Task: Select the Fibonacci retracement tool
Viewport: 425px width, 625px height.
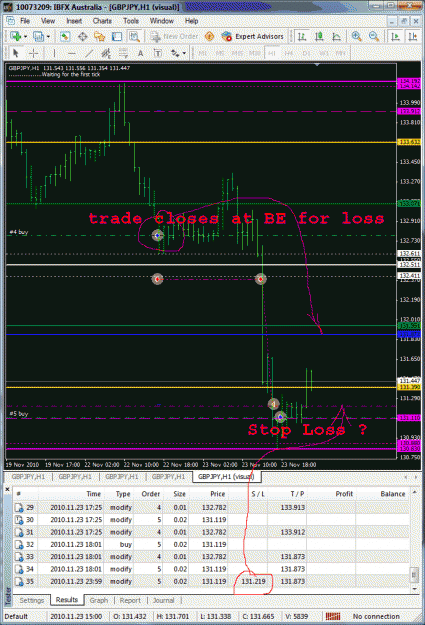Action: [x=123, y=53]
